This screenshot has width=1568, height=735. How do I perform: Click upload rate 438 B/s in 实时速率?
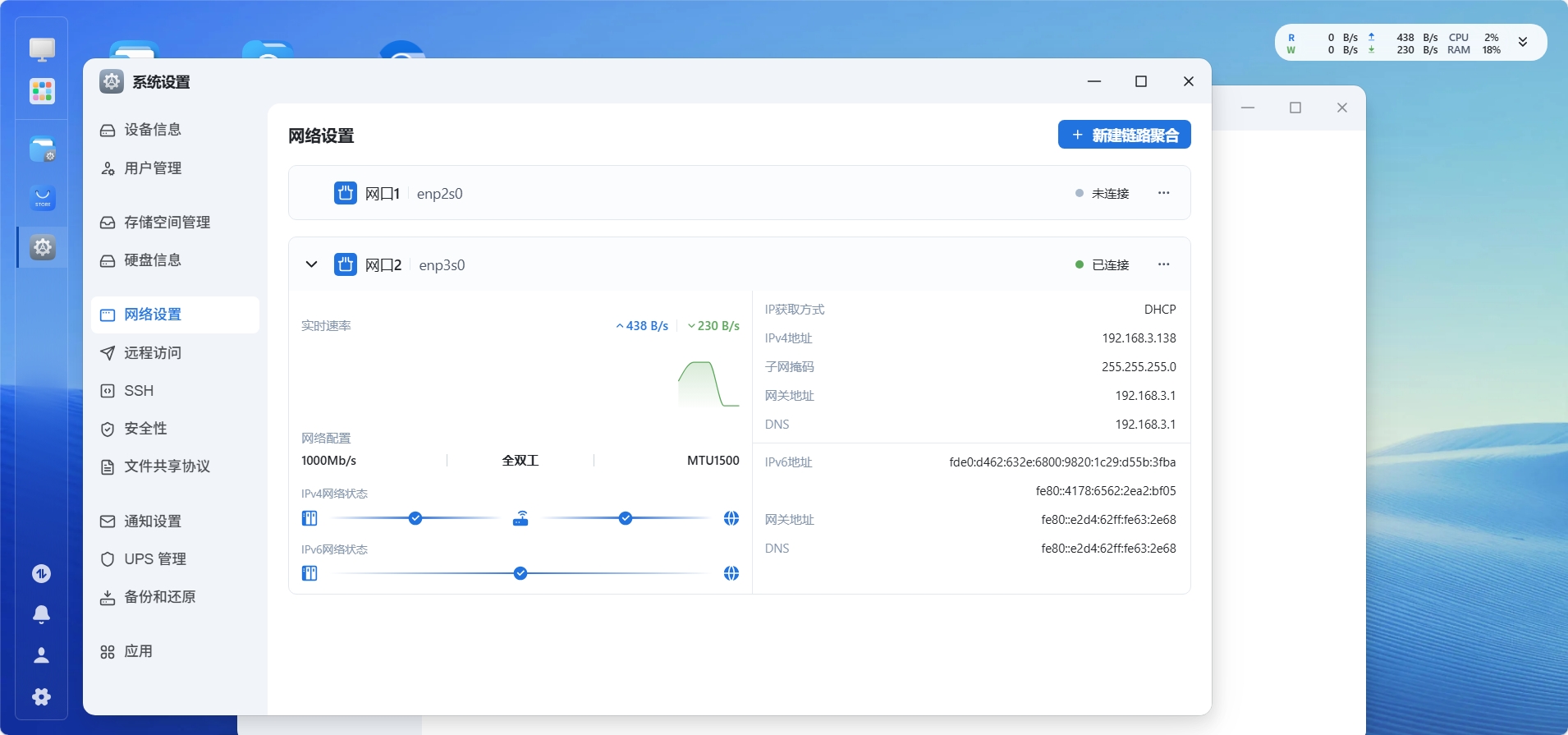point(642,326)
